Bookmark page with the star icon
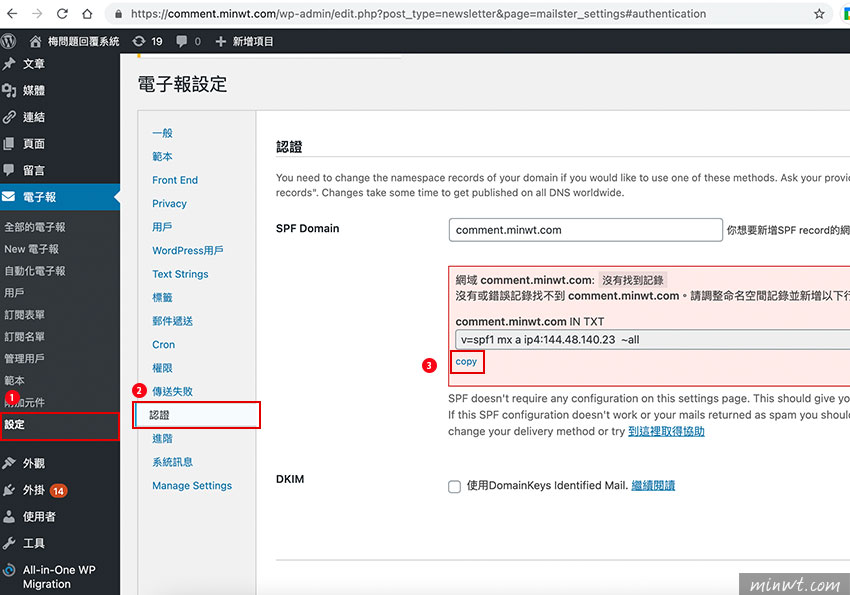Screen dimensions: 850x595 [819, 14]
